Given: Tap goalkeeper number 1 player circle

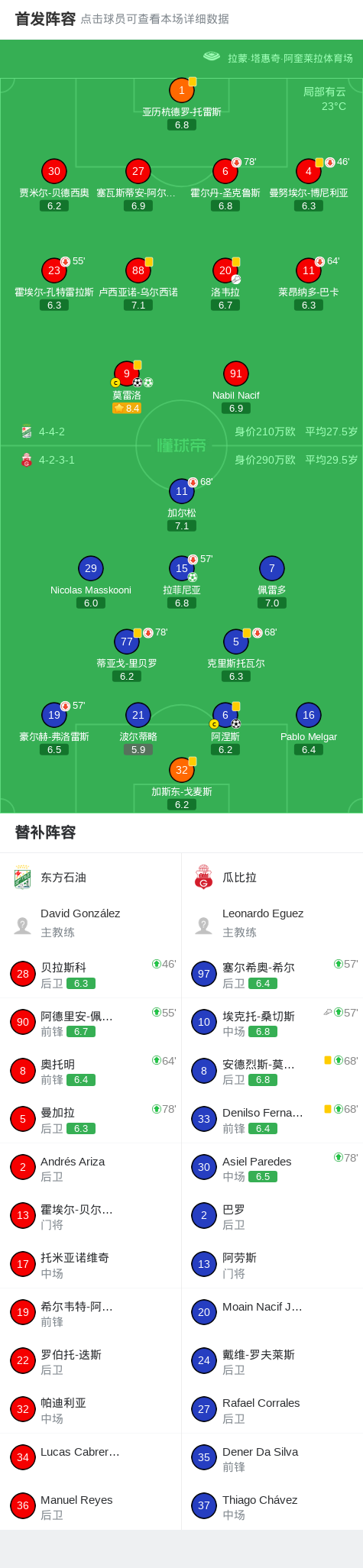Looking at the screenshot, I should [181, 90].
